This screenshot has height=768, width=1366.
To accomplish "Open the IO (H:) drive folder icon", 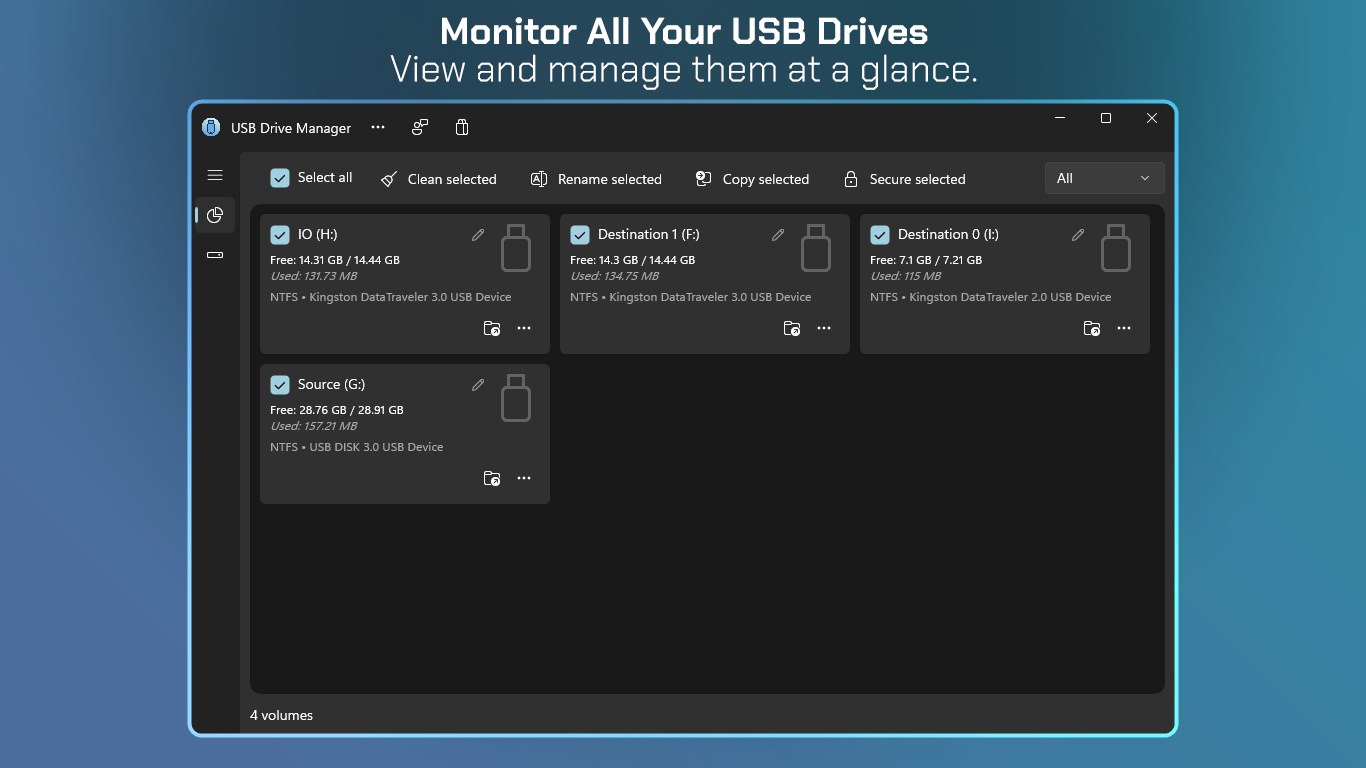I will pos(492,328).
